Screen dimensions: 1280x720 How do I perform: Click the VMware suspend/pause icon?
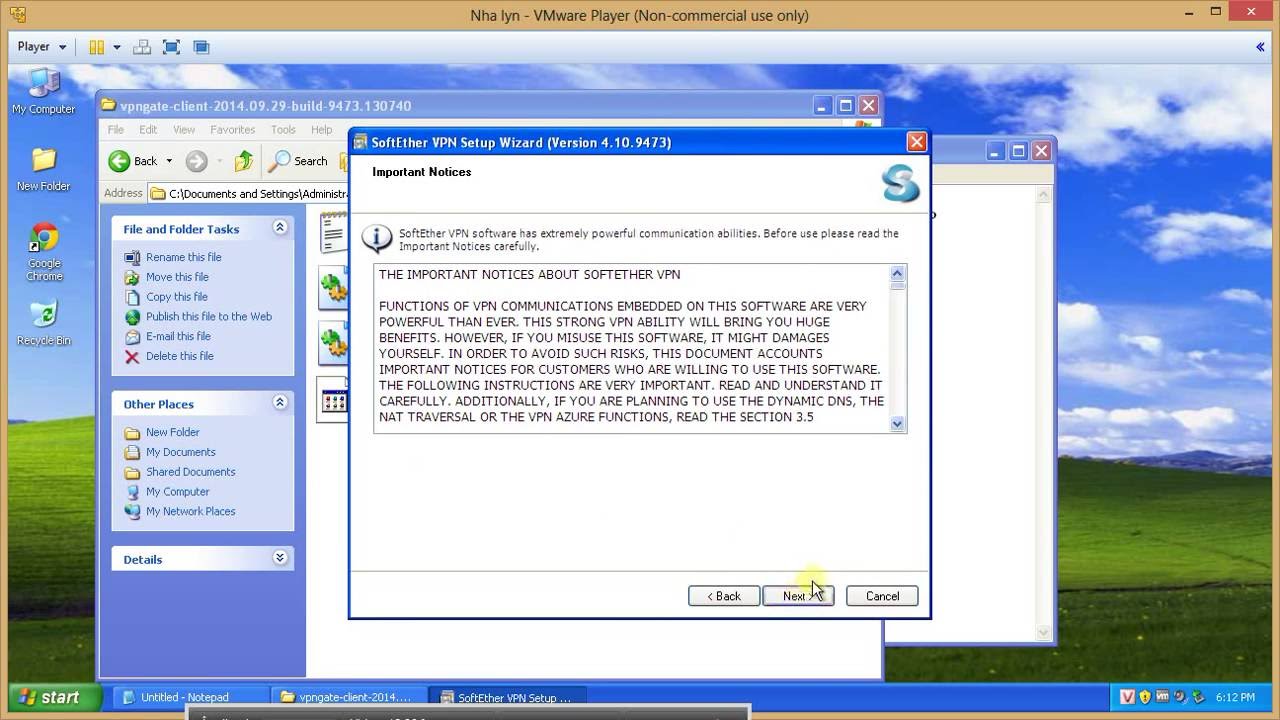[x=97, y=47]
